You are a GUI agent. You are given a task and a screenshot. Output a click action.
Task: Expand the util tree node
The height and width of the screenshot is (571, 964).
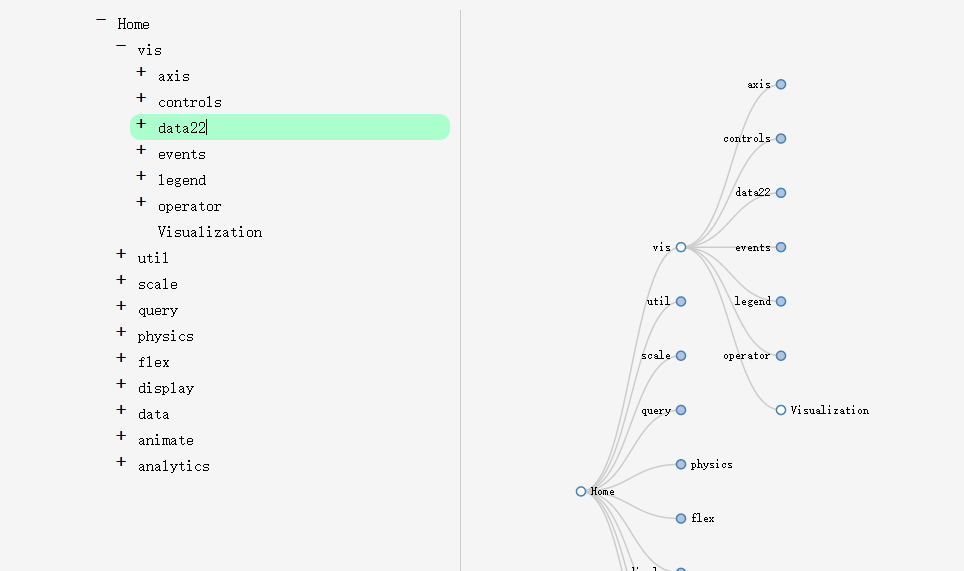click(x=121, y=254)
